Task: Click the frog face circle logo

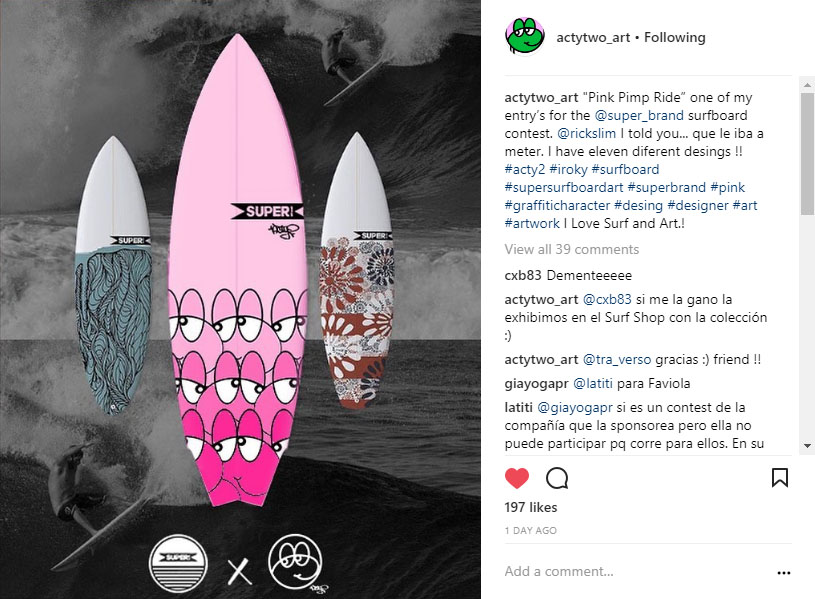Action: click(296, 562)
